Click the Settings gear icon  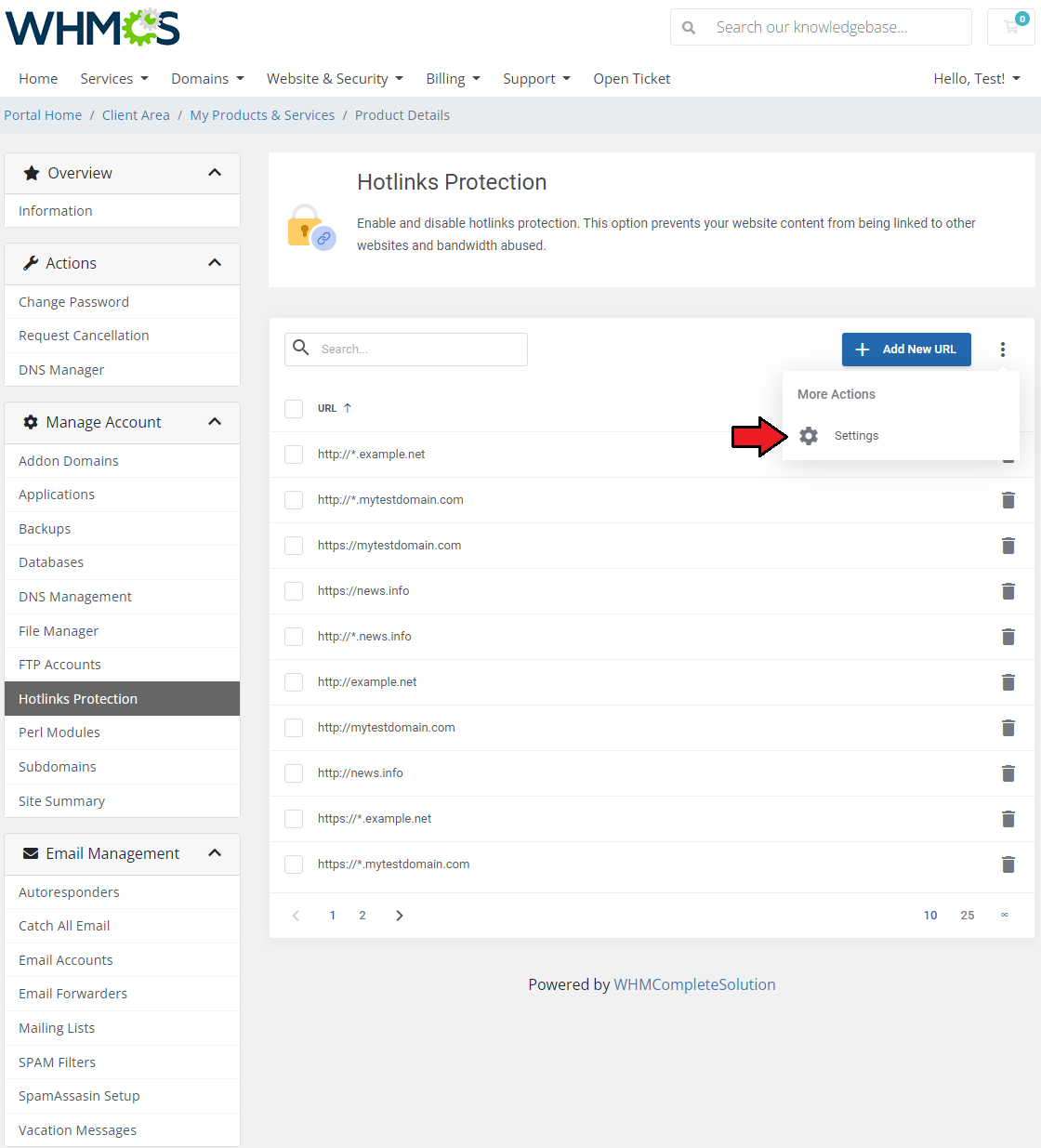point(809,436)
